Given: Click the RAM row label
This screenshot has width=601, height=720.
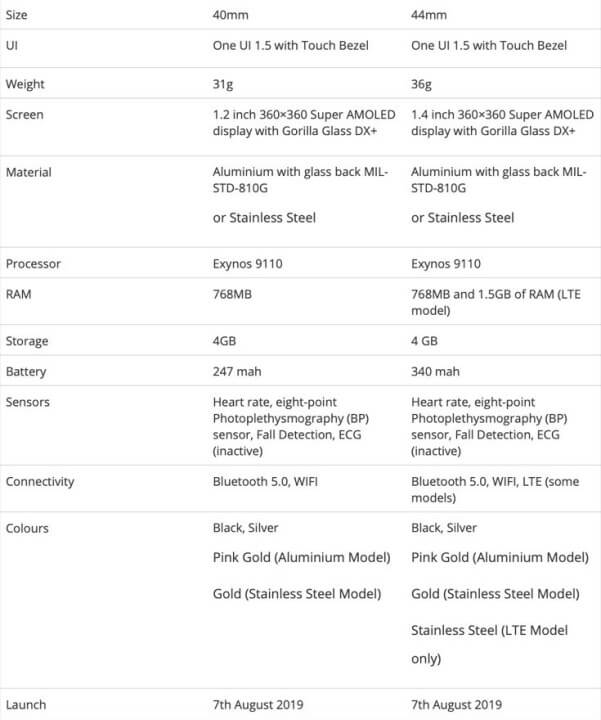Looking at the screenshot, I should click(x=19, y=295).
